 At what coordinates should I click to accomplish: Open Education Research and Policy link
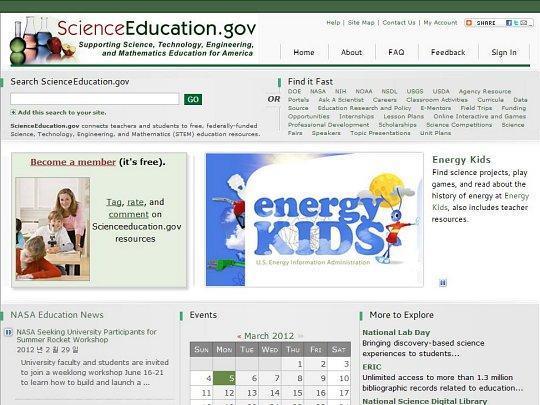pos(364,108)
